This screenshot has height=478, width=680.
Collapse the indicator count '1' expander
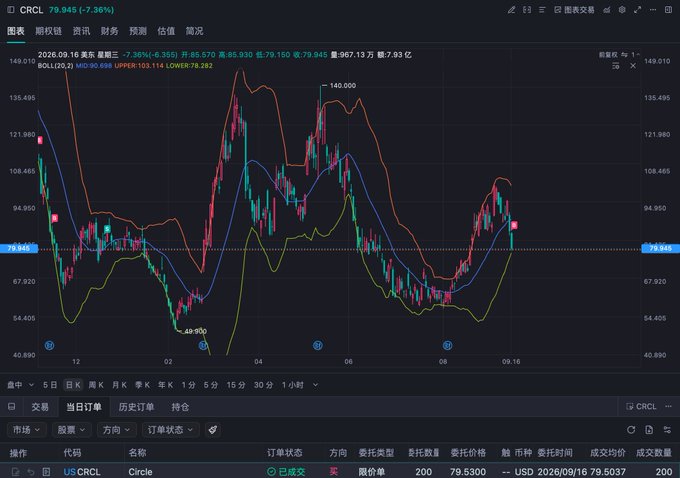(635, 55)
